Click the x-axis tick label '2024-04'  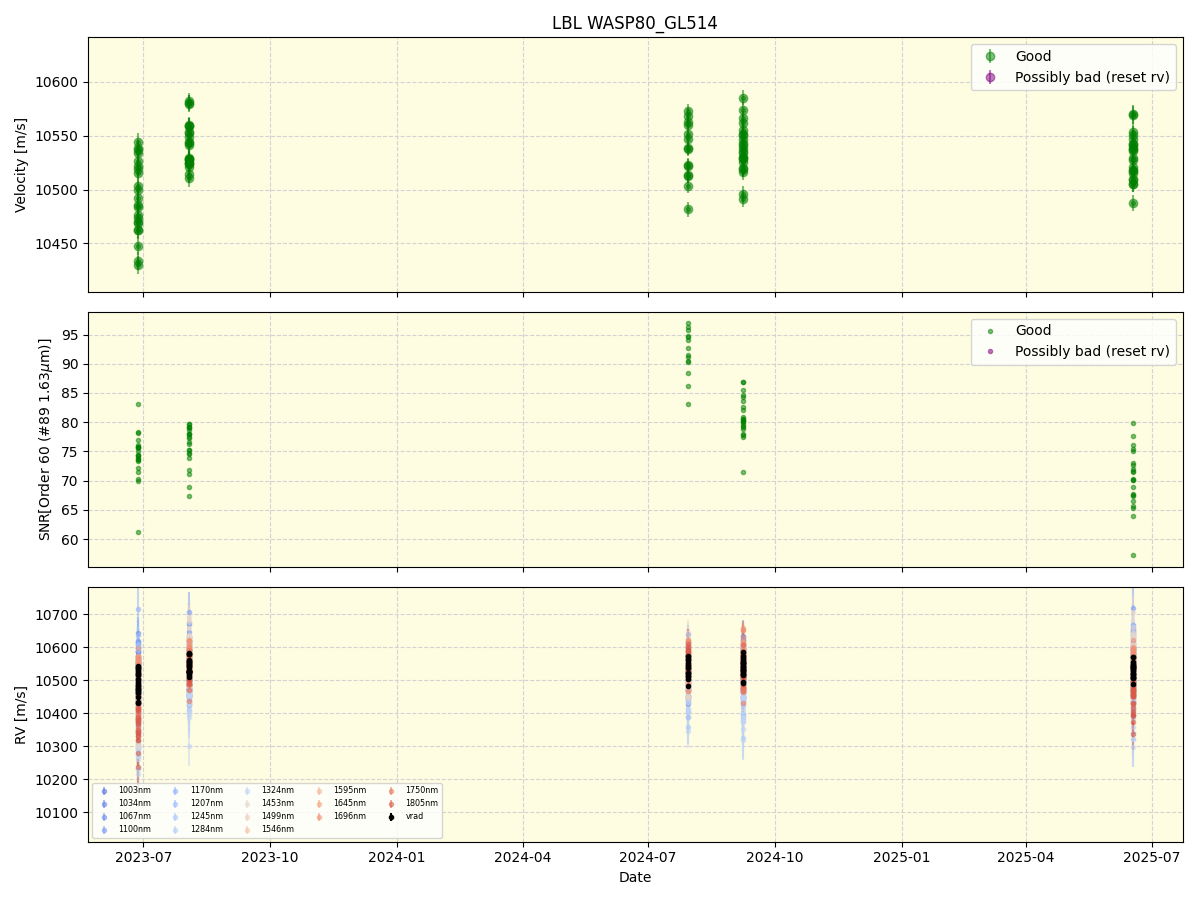pos(523,857)
